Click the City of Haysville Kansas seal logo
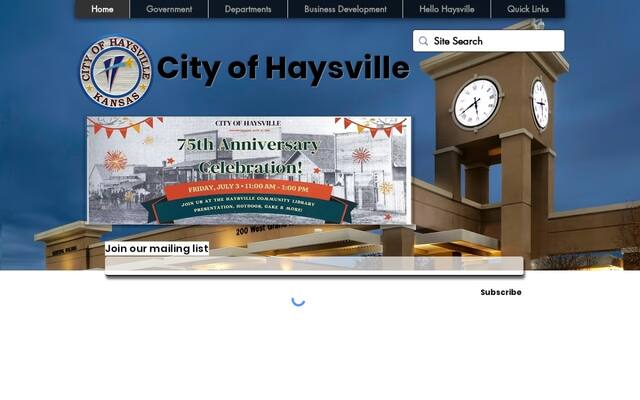640x400 pixels. (116, 72)
